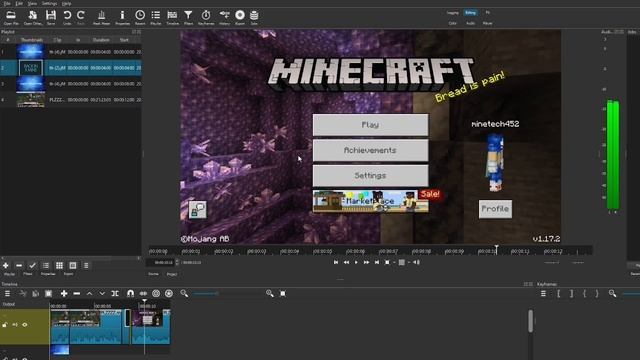
Task: Save the project with the floppy-disk icon
Action: 51,16
